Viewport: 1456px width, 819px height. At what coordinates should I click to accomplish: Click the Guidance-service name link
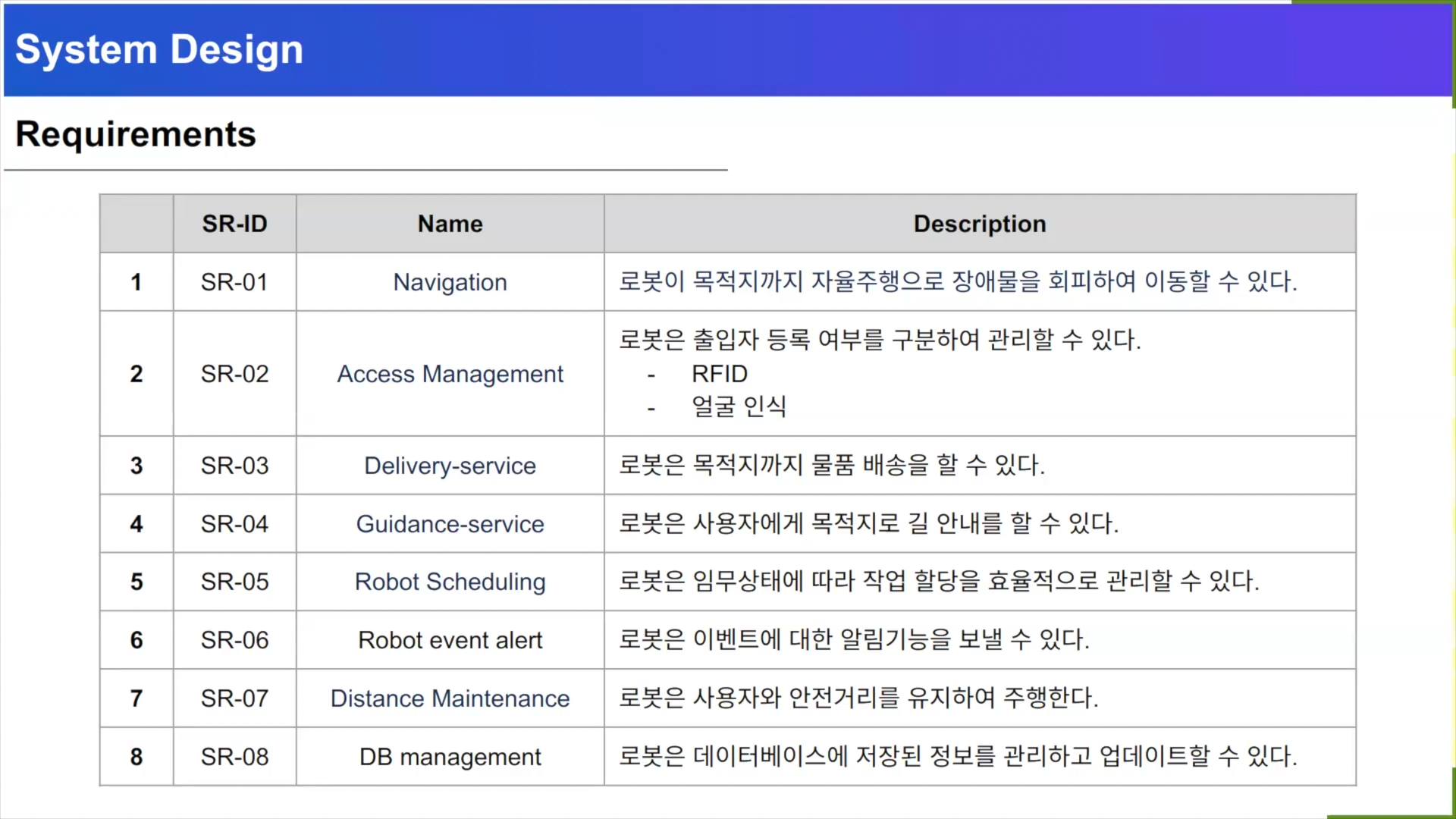click(x=450, y=524)
